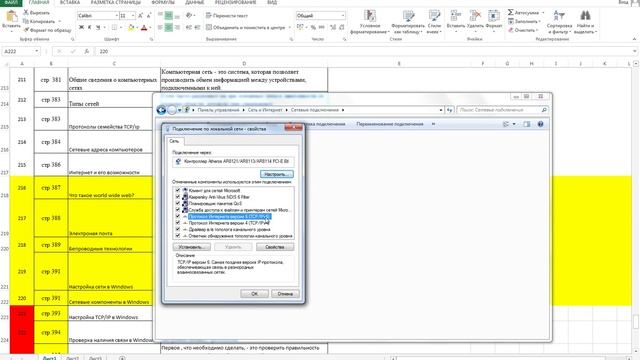The width and height of the screenshot is (640, 360).
Task: Click the Cut (Вырезать) scissors icon
Action: pyautogui.click(x=26, y=13)
